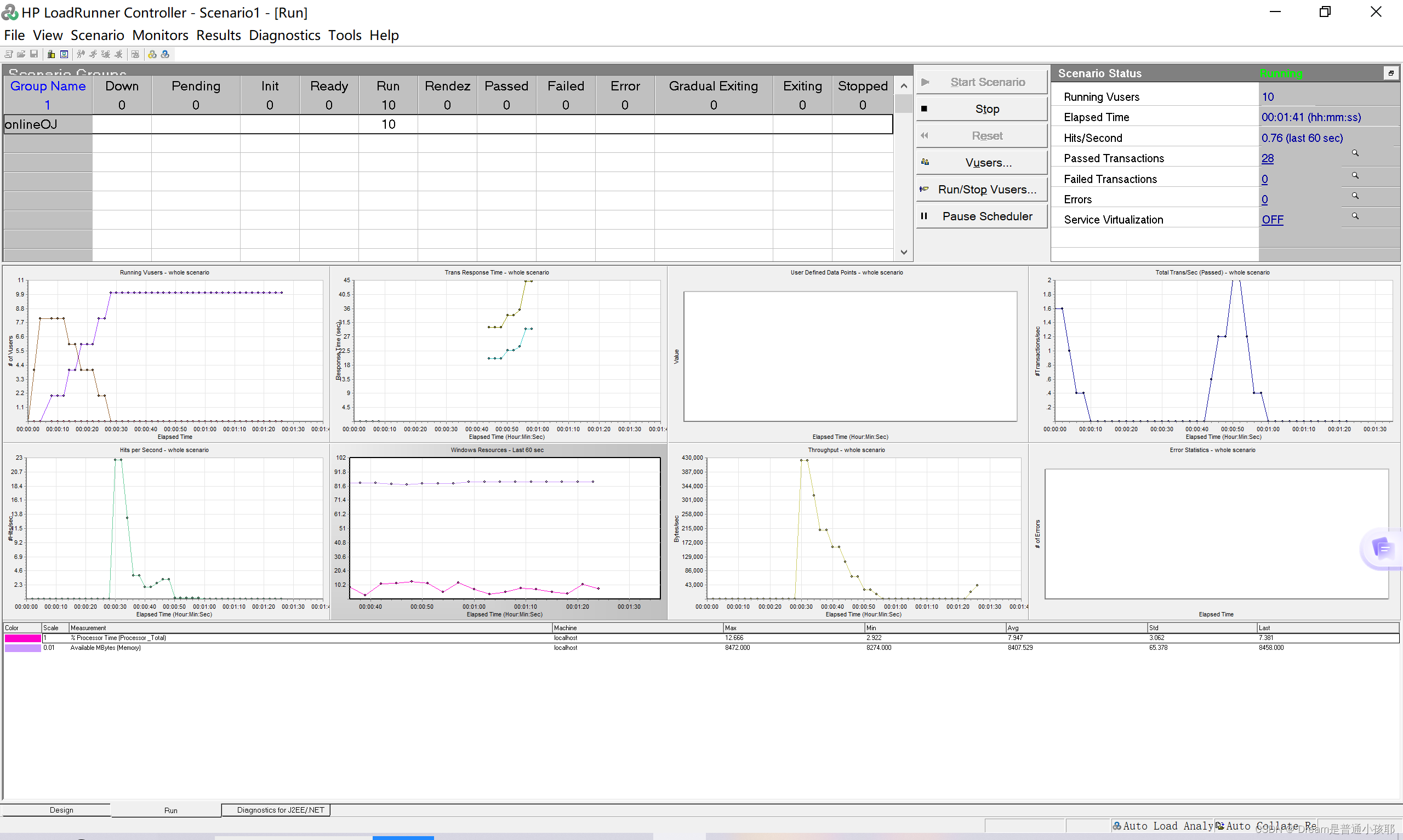Click the Pause Scheduler button
1403x840 pixels.
[982, 216]
